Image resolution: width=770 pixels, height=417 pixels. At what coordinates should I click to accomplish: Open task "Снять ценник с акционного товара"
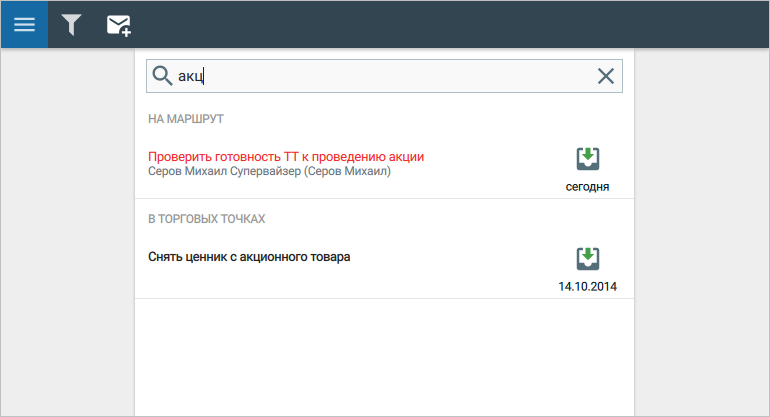[x=249, y=256]
